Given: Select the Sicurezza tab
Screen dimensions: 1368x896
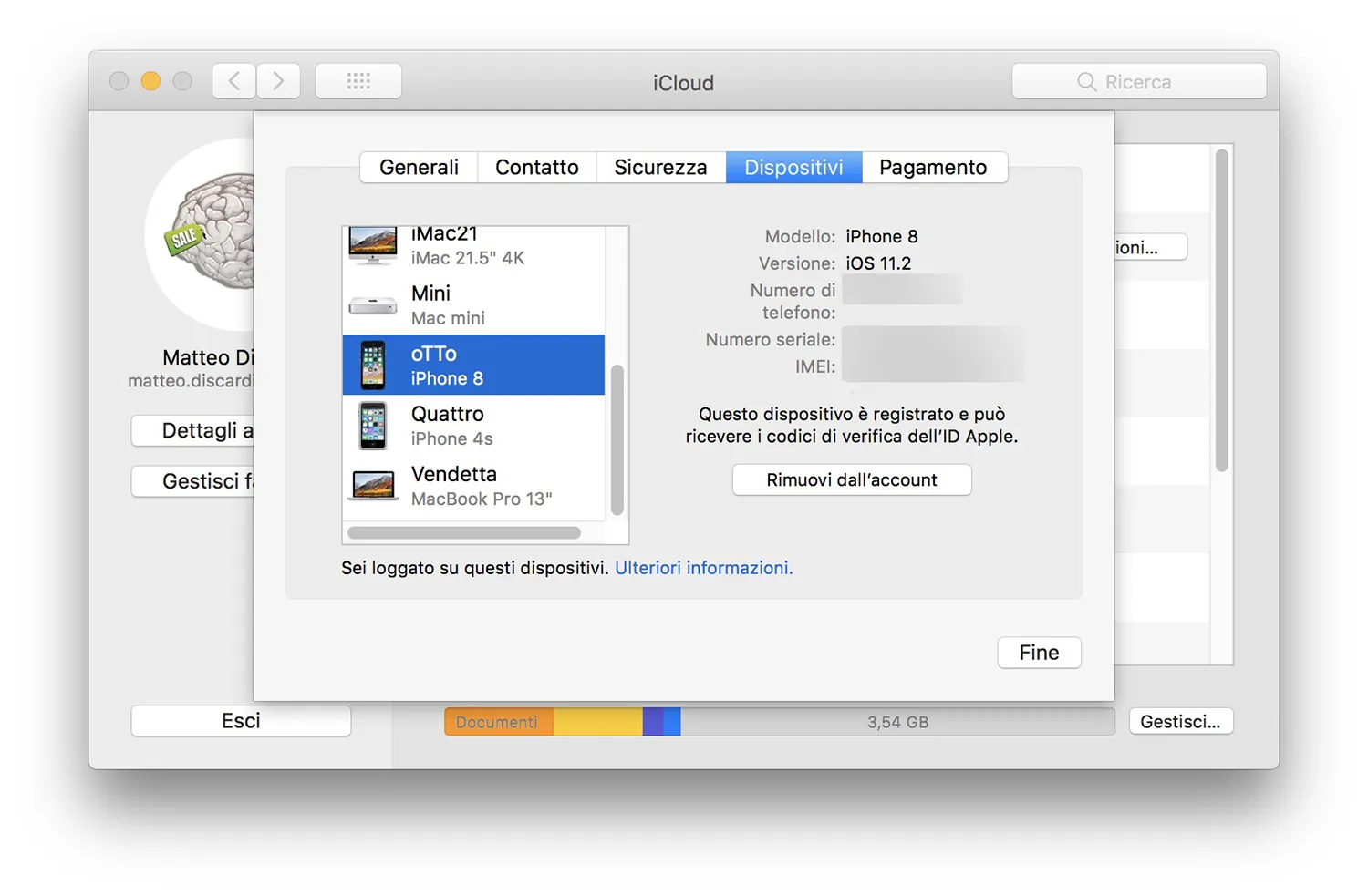Looking at the screenshot, I should pos(661,168).
